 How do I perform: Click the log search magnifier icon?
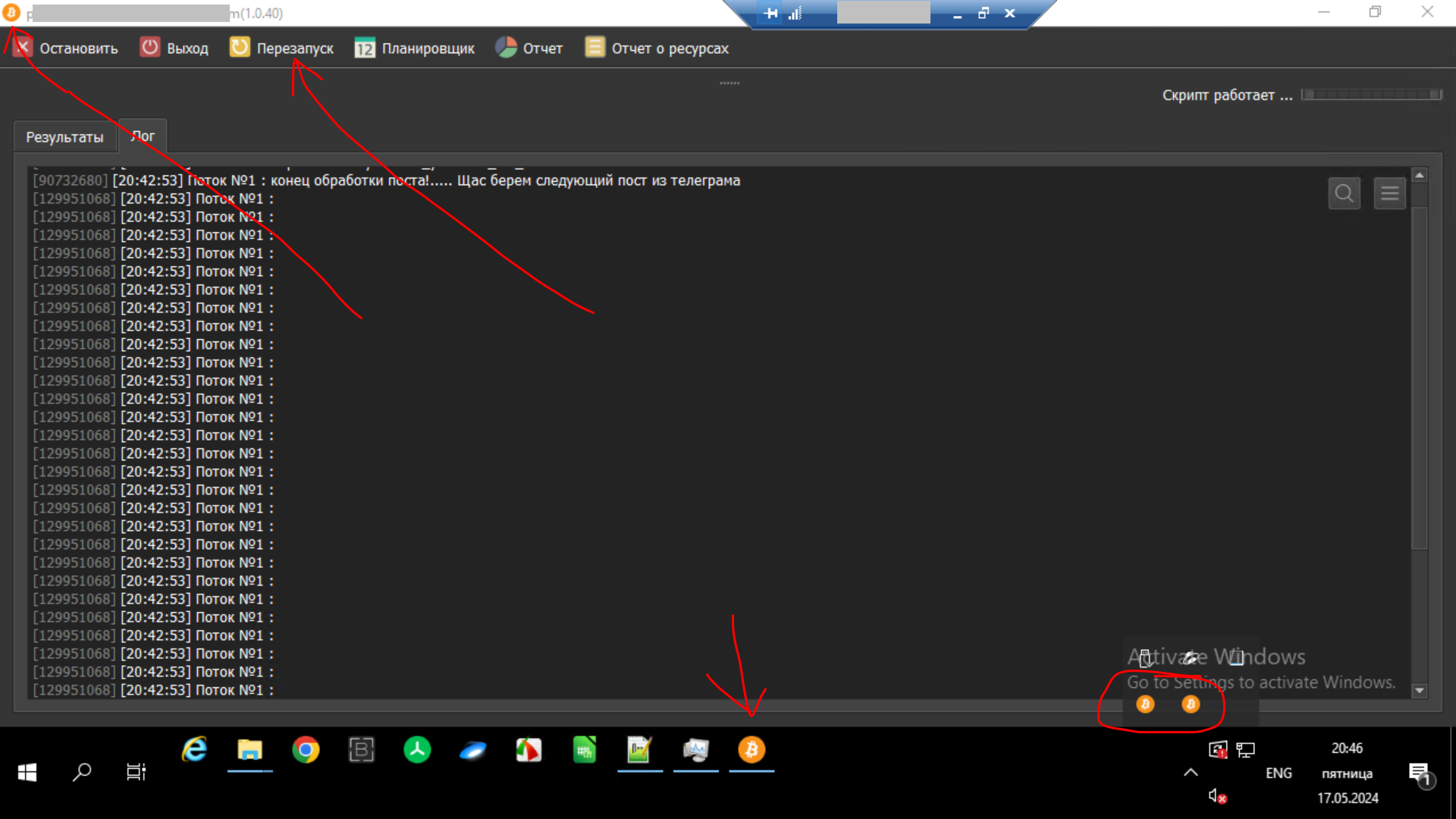click(1344, 193)
